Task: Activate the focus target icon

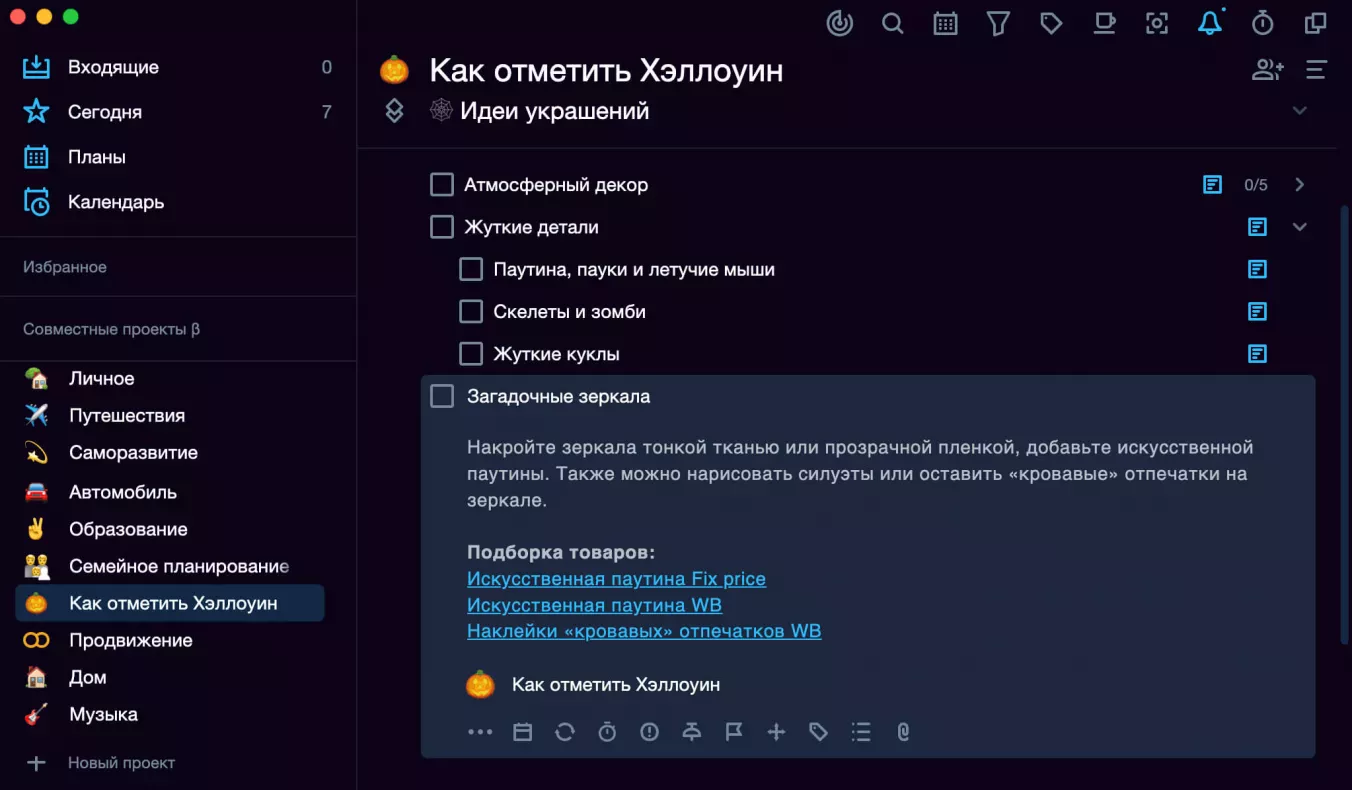Action: tap(1157, 23)
